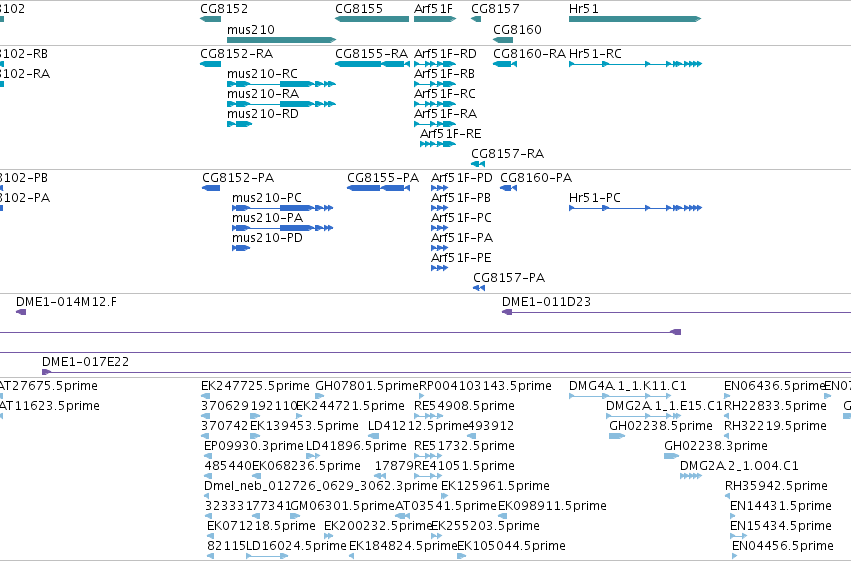Click EST RP004103143.5prime
The image size is (851, 561).
422,396
